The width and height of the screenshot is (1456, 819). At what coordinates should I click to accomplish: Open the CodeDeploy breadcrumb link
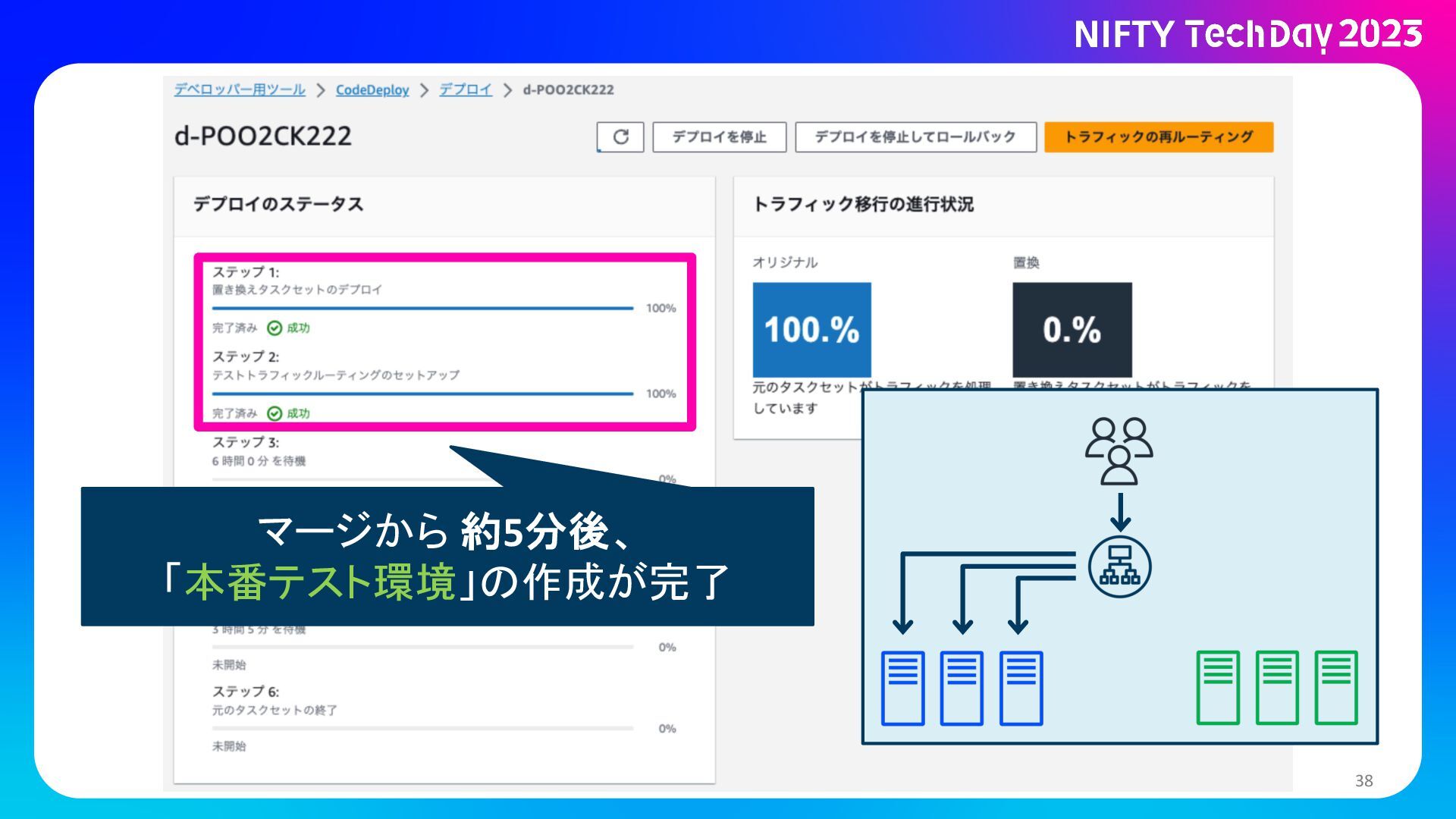(372, 89)
